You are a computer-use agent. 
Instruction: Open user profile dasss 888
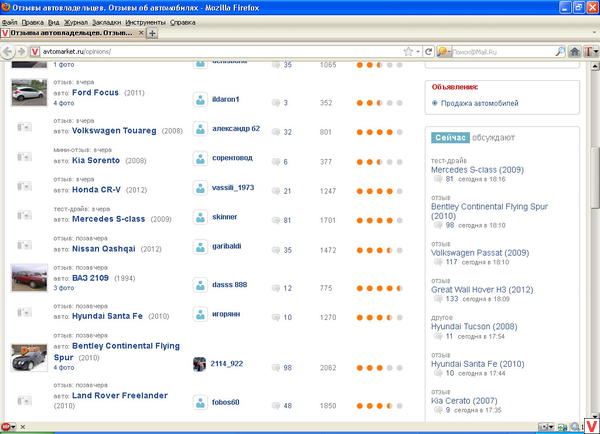pyautogui.click(x=230, y=285)
